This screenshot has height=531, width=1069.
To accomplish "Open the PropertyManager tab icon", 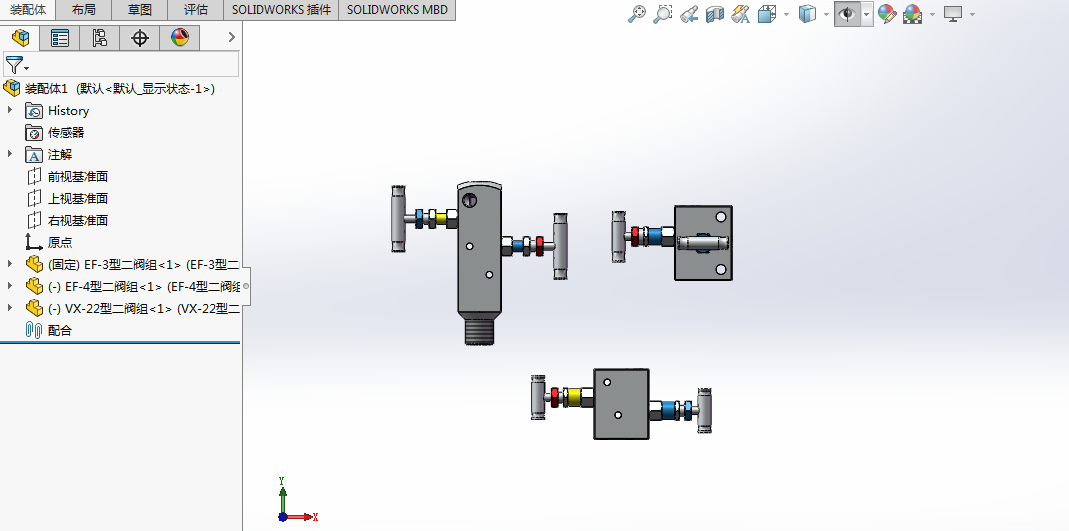I will 60,37.
